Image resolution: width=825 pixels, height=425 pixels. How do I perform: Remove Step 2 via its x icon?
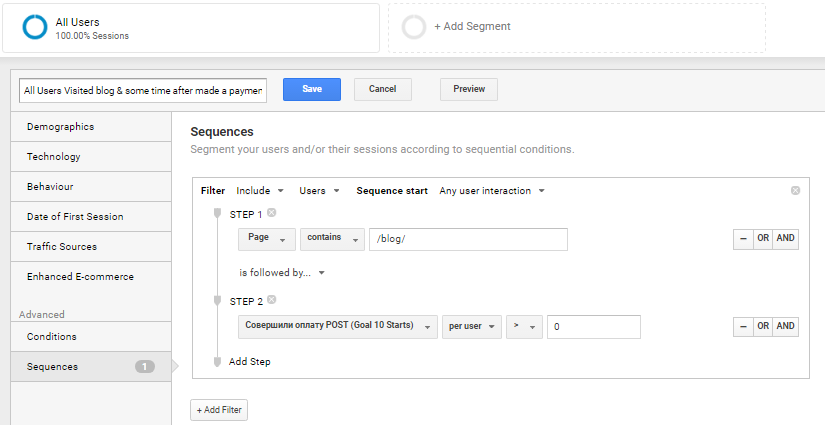click(271, 300)
